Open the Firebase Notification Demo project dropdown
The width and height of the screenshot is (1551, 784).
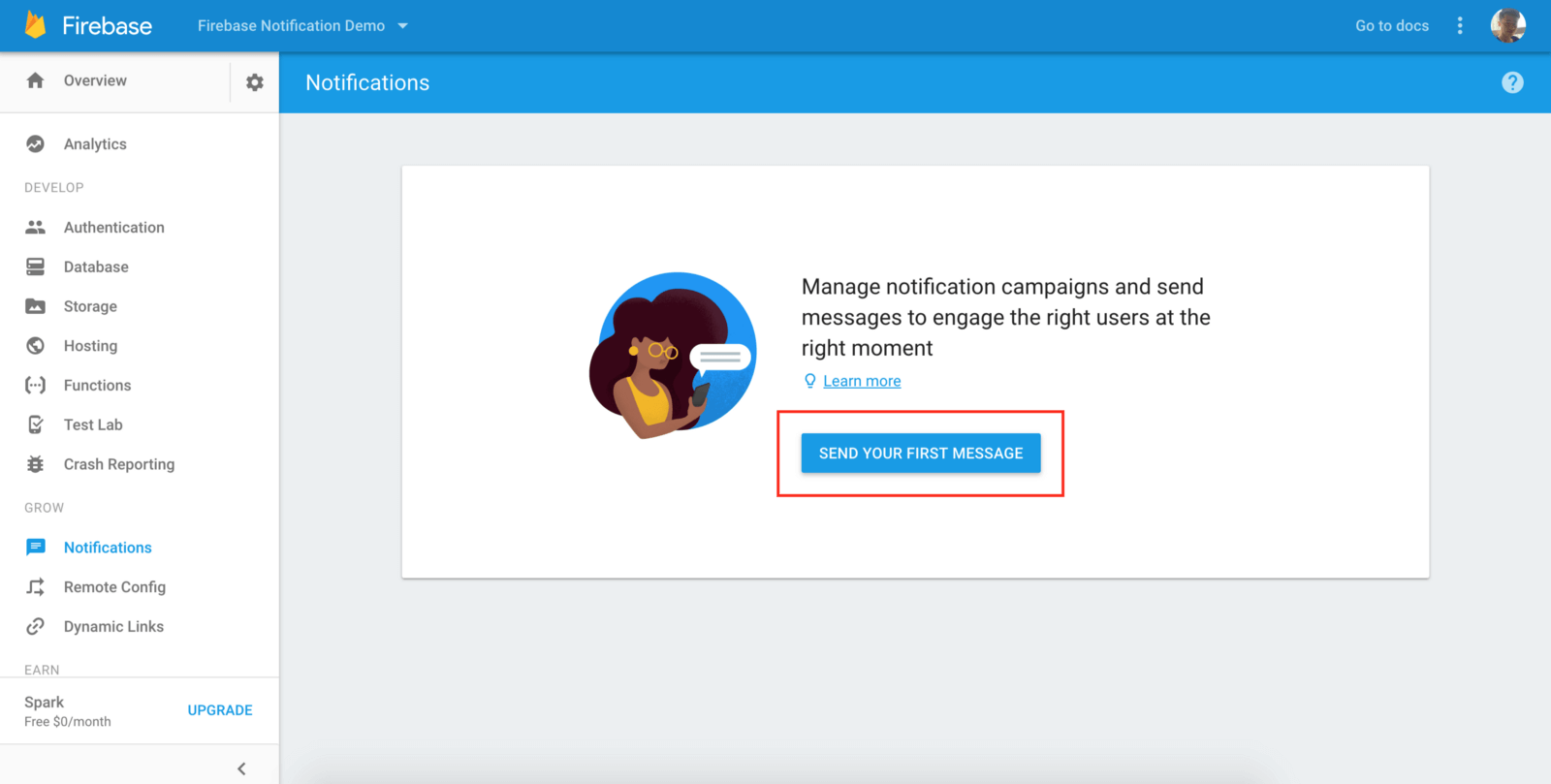(x=302, y=26)
